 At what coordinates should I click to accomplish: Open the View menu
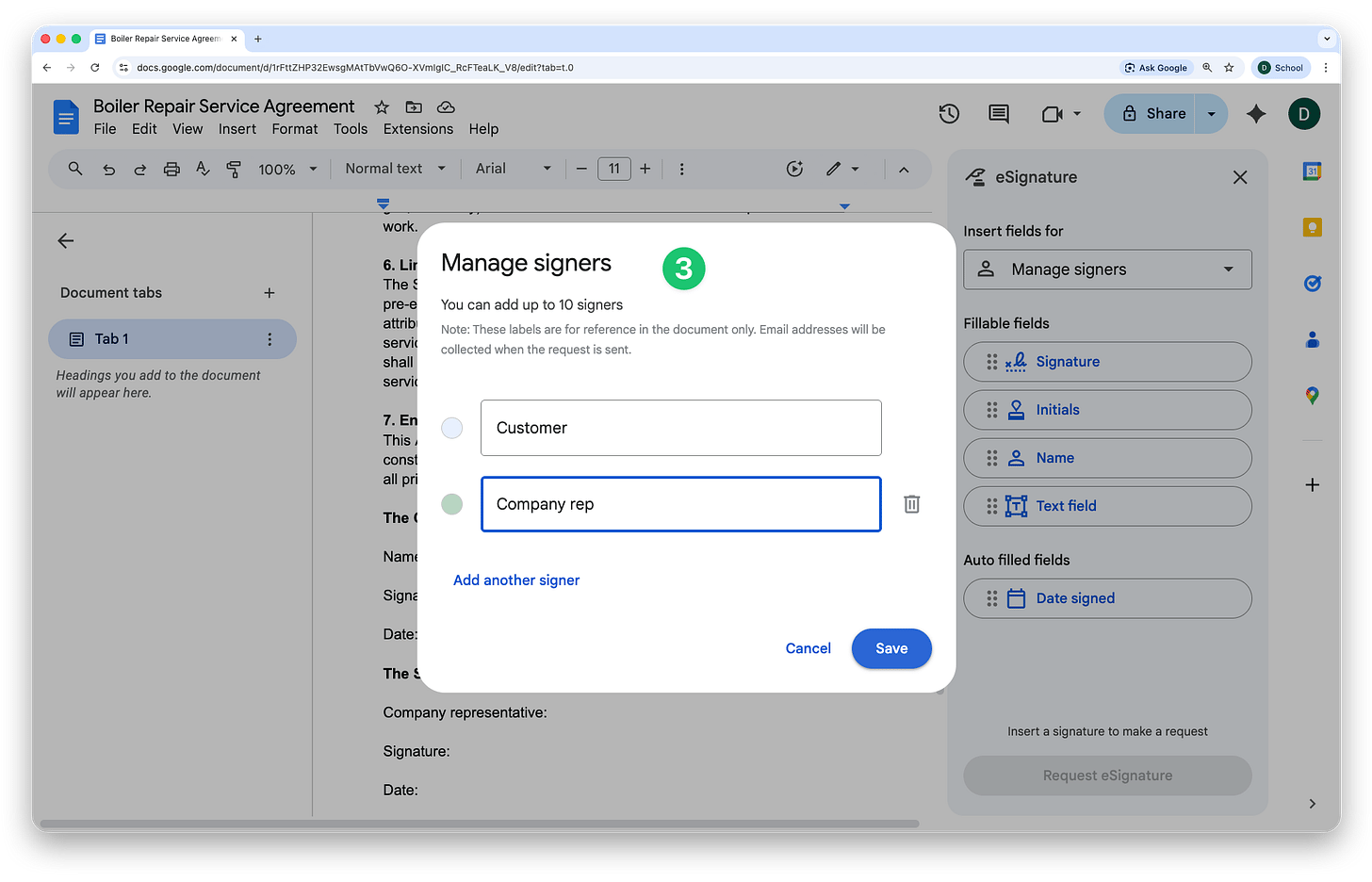point(188,129)
